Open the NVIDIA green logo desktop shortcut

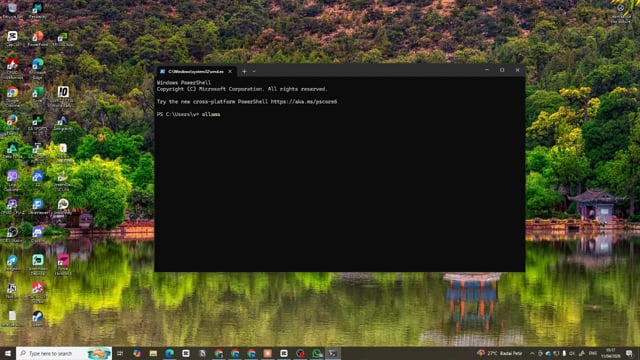click(x=63, y=39)
